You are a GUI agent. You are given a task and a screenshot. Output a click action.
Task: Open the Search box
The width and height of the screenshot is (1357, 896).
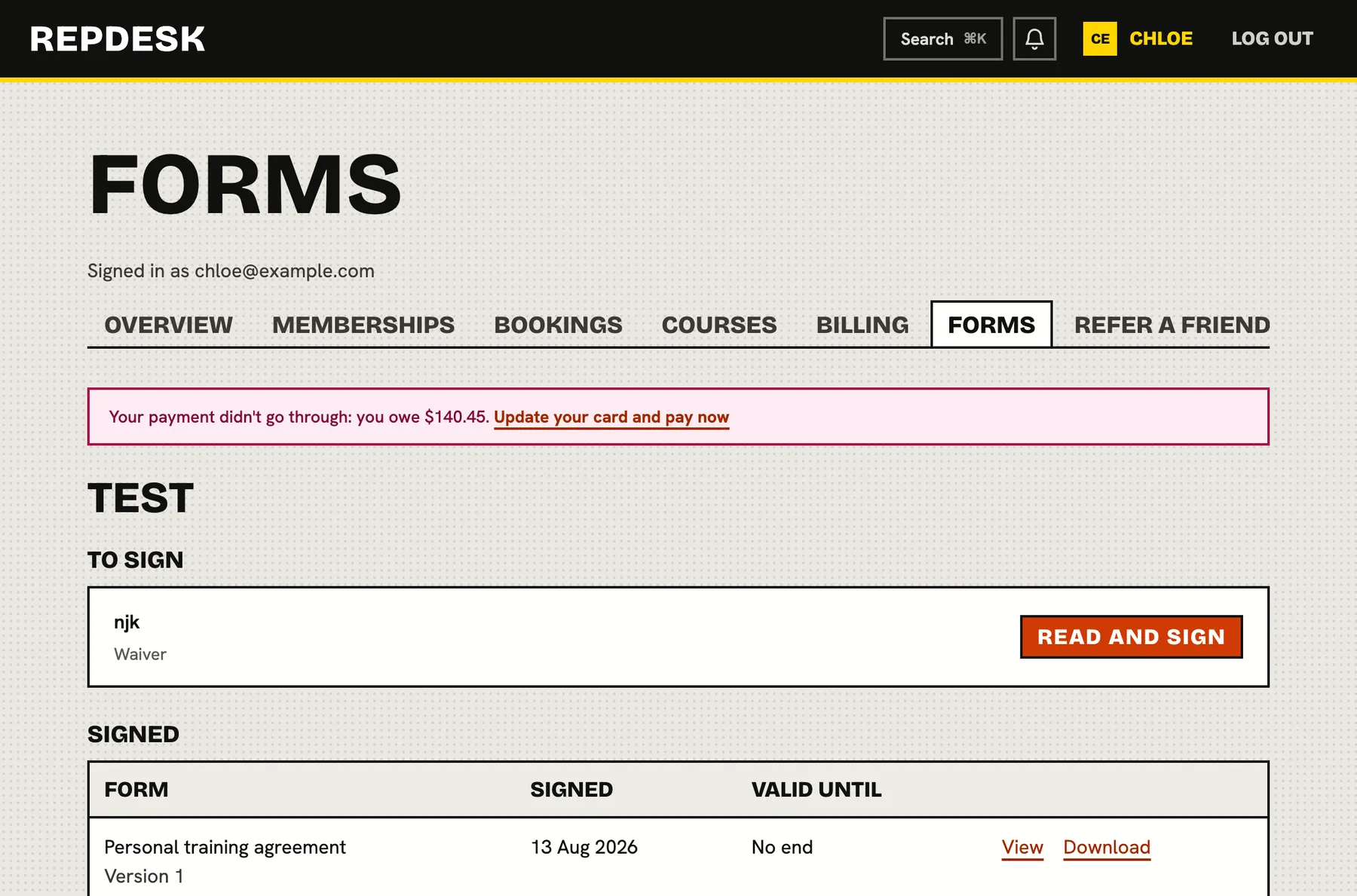[943, 38]
